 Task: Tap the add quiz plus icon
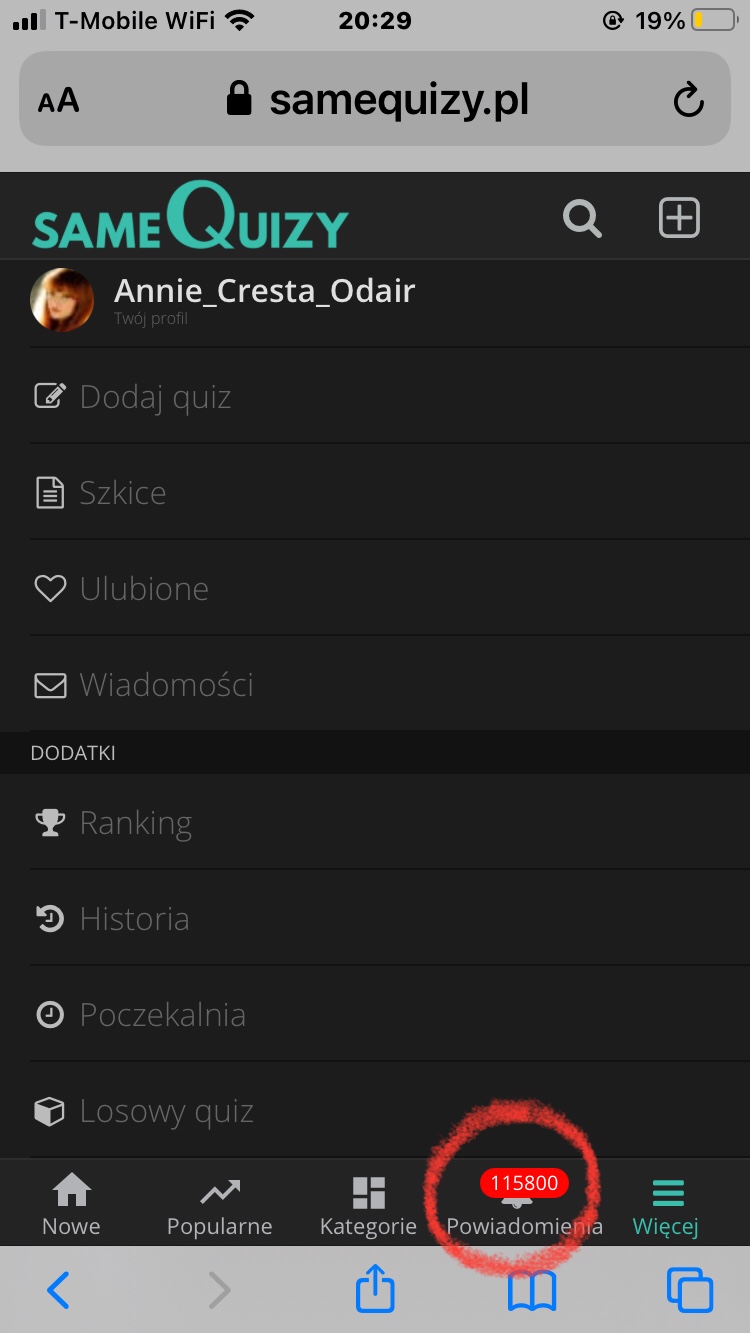[x=679, y=218]
